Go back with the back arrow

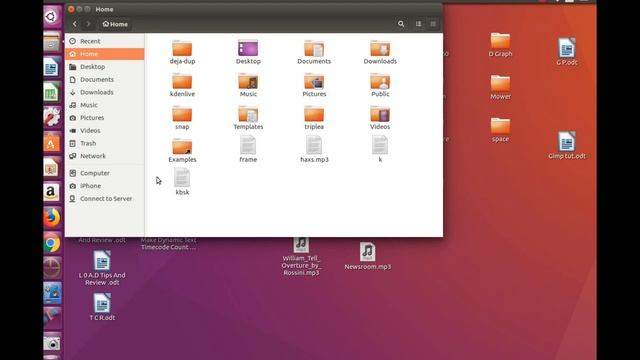tap(75, 24)
